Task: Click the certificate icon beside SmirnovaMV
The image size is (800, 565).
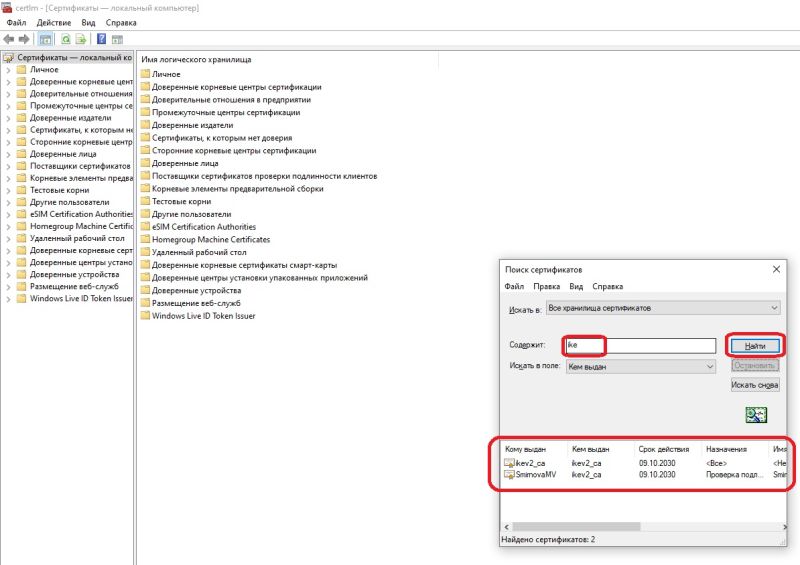Action: coord(509,475)
